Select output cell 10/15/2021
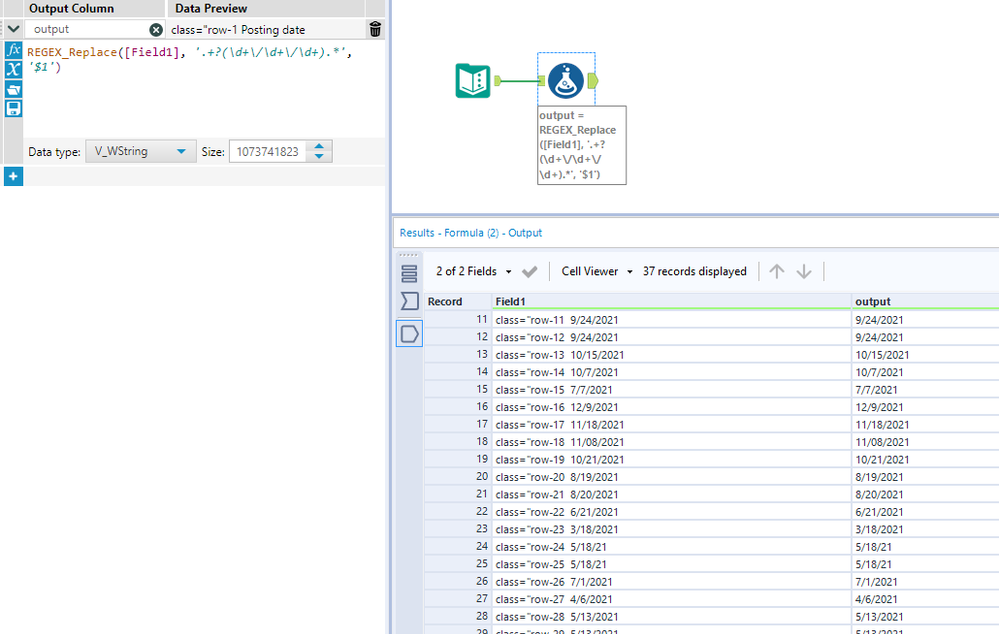Image resolution: width=999 pixels, height=634 pixels. point(925,355)
